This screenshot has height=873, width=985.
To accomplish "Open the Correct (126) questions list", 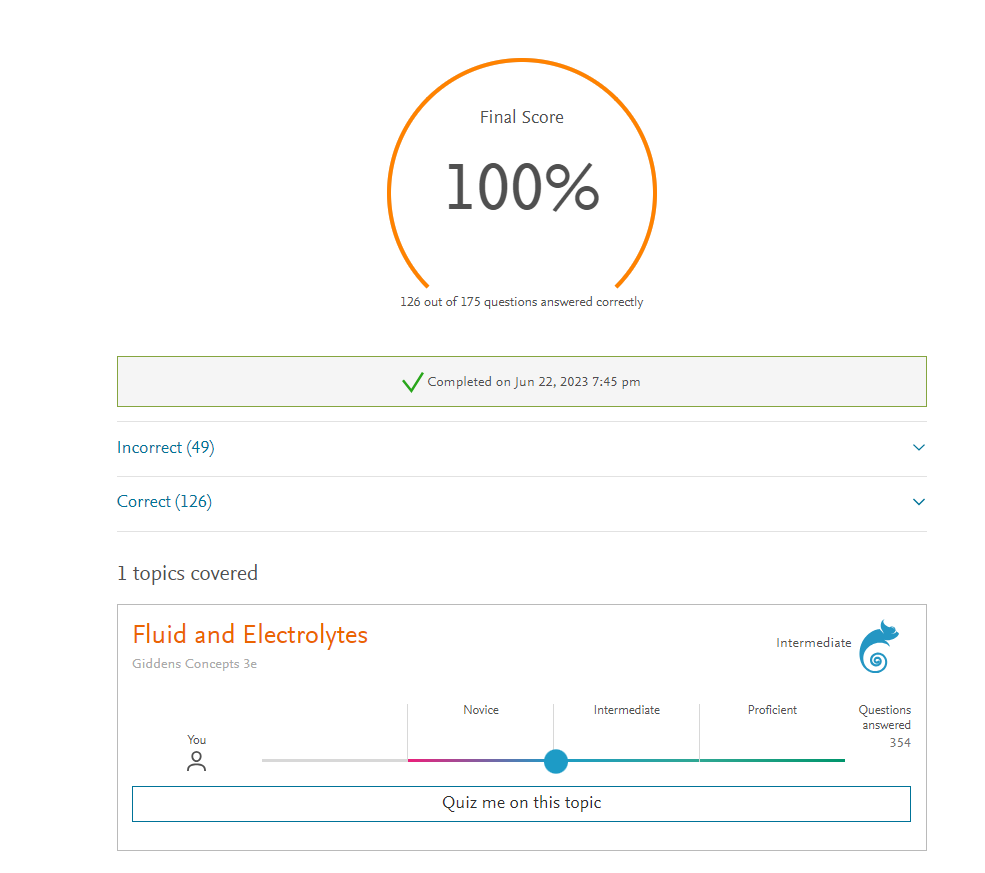I will [165, 502].
